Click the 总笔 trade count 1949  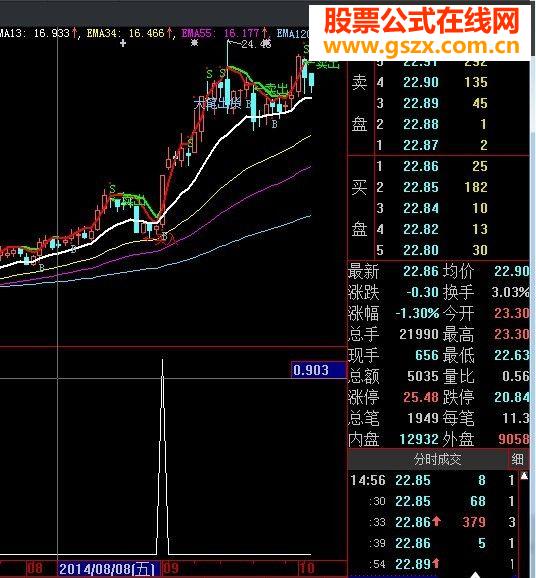tap(423, 418)
